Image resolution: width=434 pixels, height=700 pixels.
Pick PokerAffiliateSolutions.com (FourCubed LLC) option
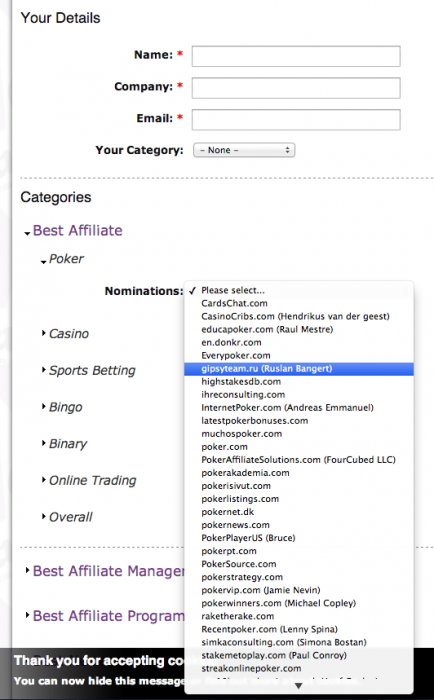click(299, 460)
